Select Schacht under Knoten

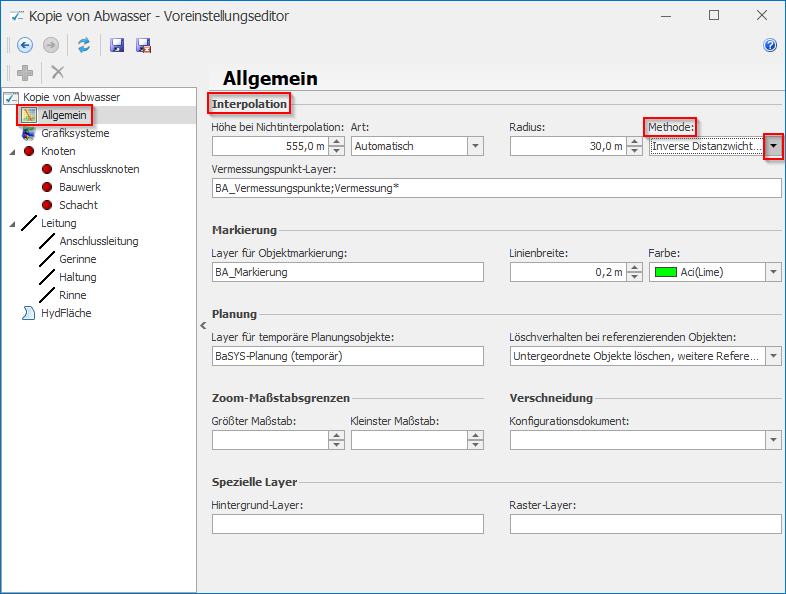78,205
